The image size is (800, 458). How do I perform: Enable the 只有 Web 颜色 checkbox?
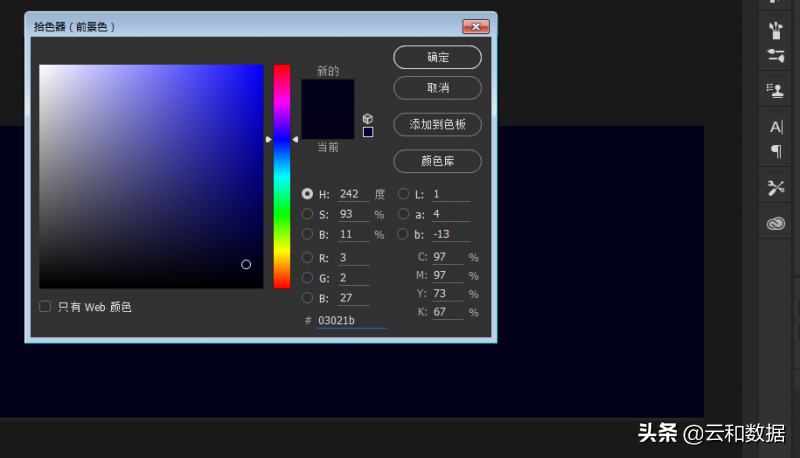pyautogui.click(x=45, y=307)
